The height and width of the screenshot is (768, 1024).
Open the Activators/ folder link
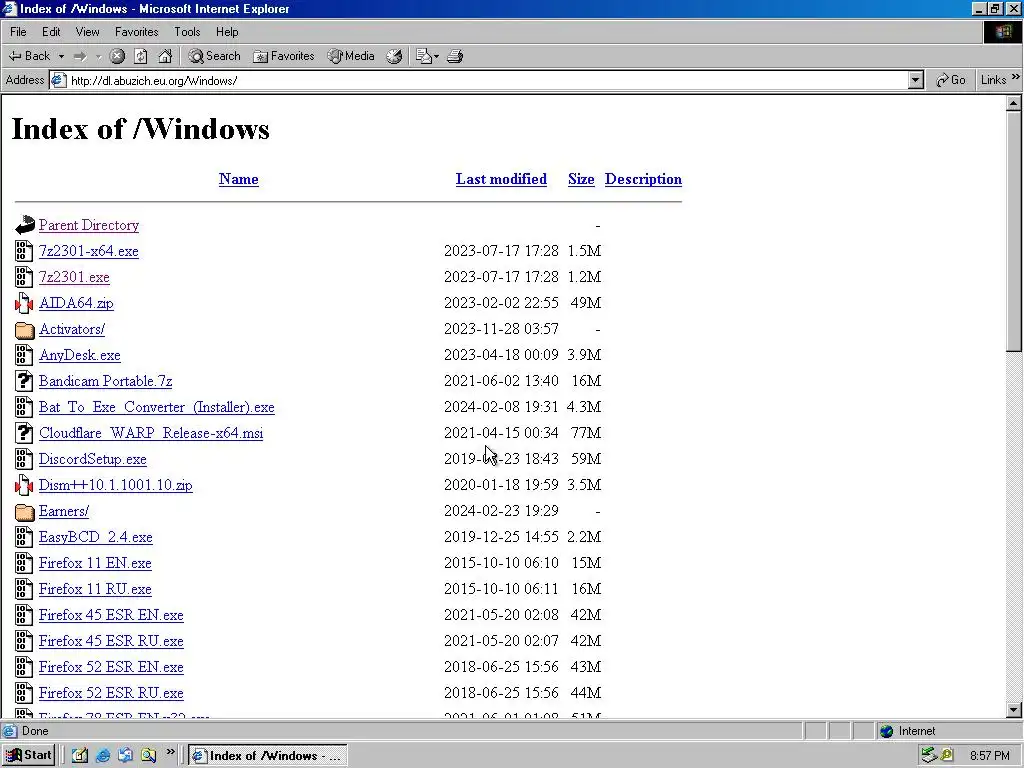pyautogui.click(x=72, y=329)
